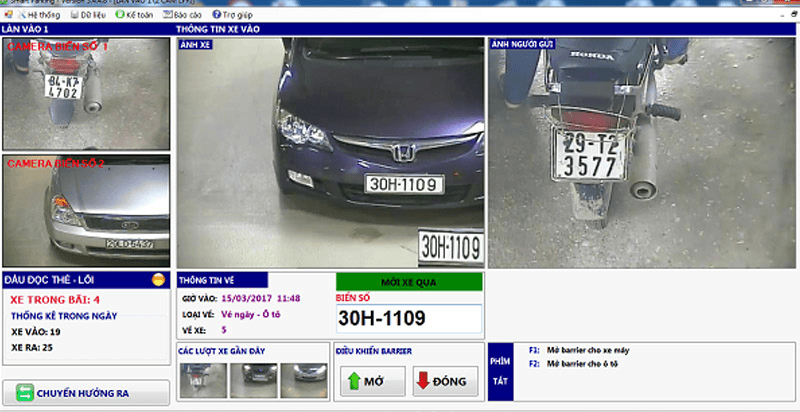Click the blue question-mark help icon

click(x=216, y=15)
